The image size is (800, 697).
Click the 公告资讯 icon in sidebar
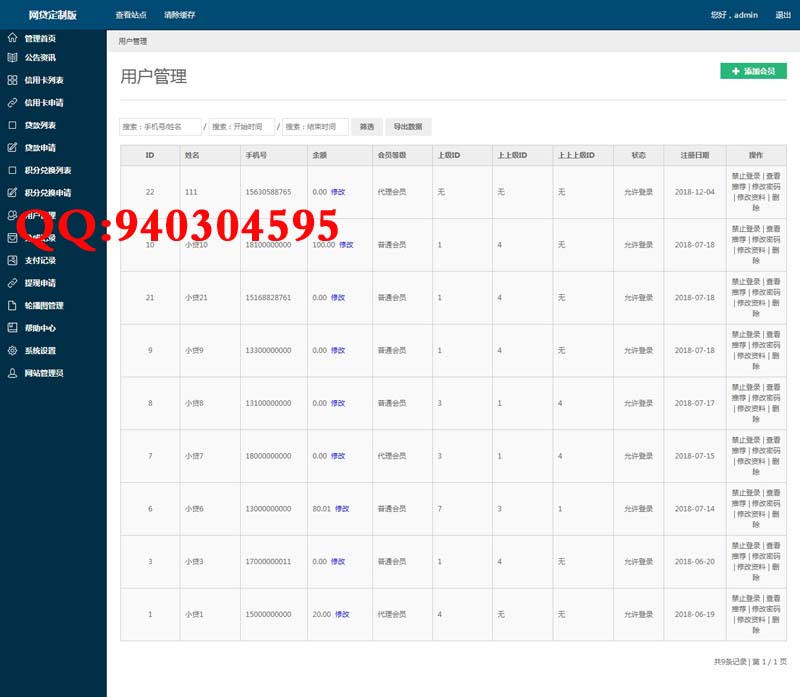[12, 58]
